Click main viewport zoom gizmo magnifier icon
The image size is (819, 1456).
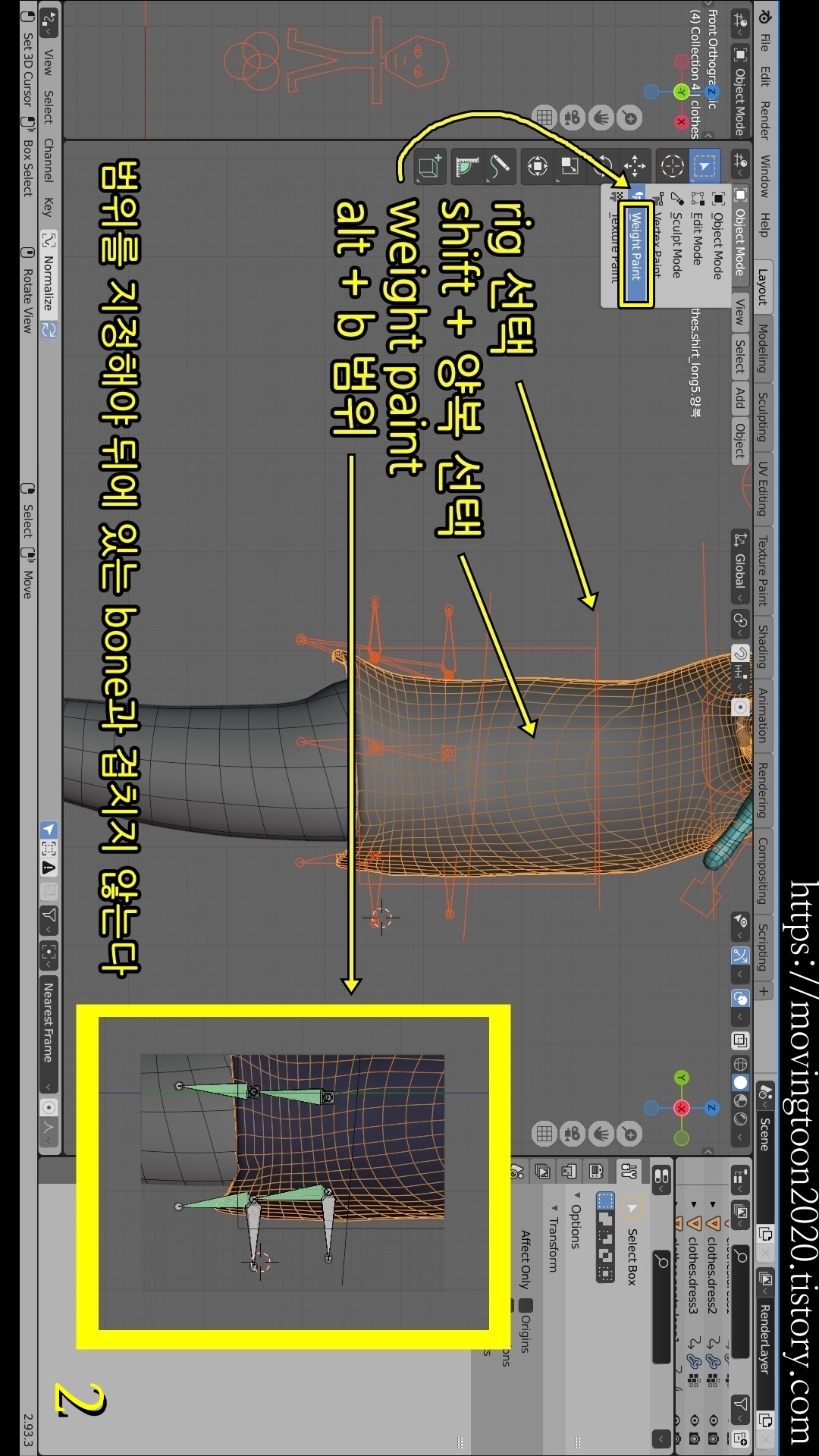[629, 1134]
